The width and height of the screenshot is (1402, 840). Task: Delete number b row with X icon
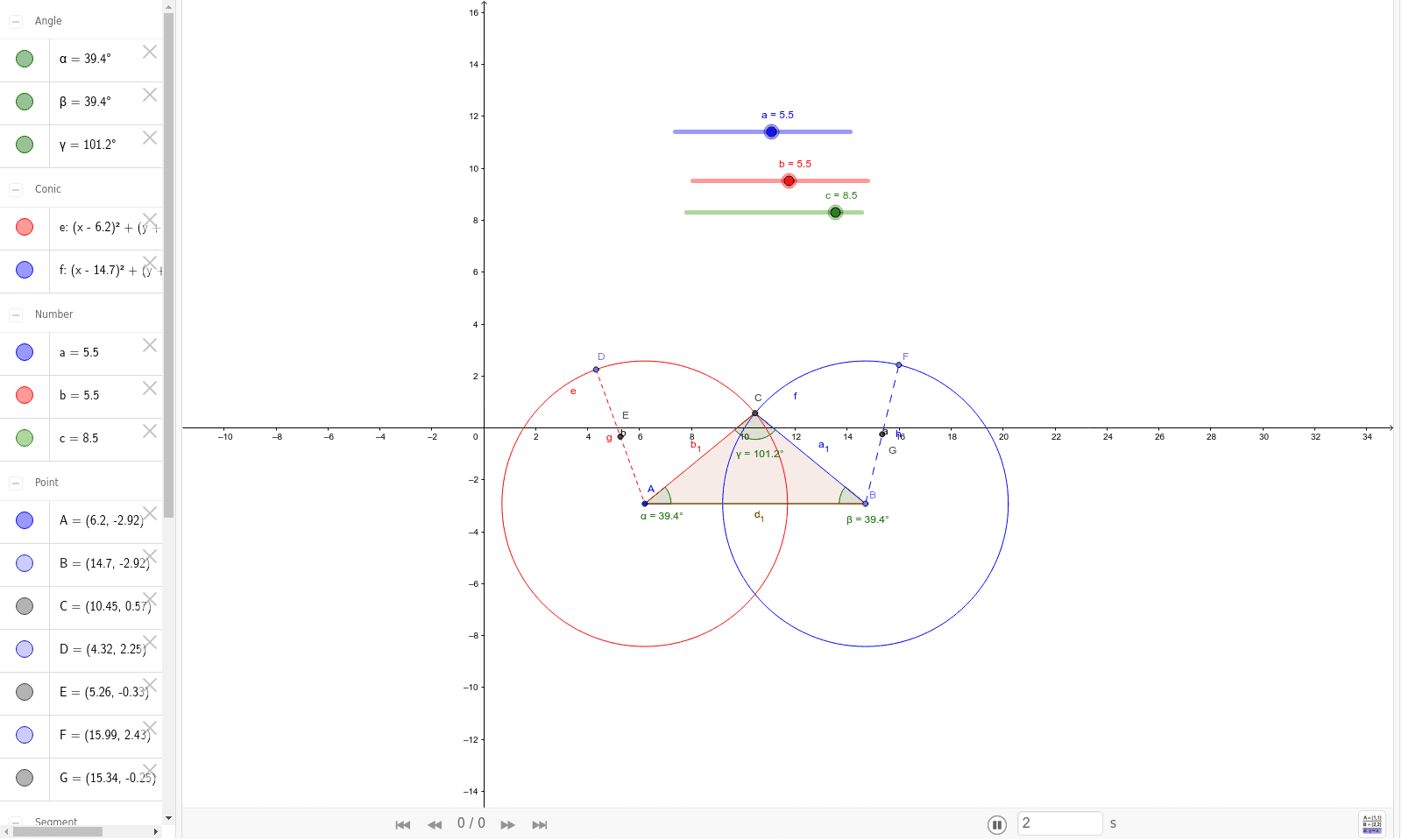150,388
